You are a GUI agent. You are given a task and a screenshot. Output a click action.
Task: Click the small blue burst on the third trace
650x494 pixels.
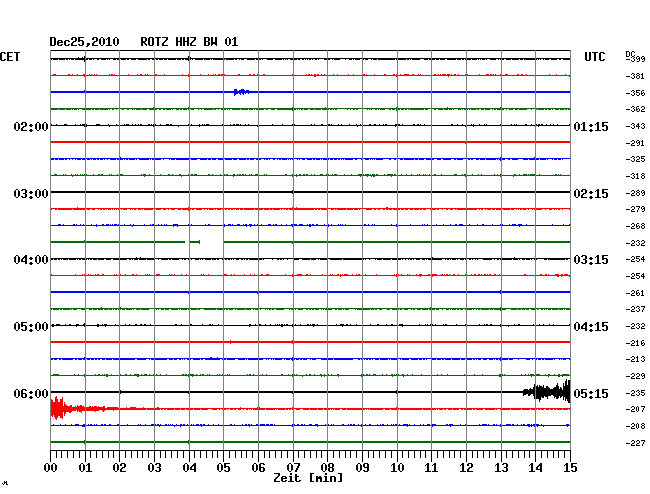241,92
